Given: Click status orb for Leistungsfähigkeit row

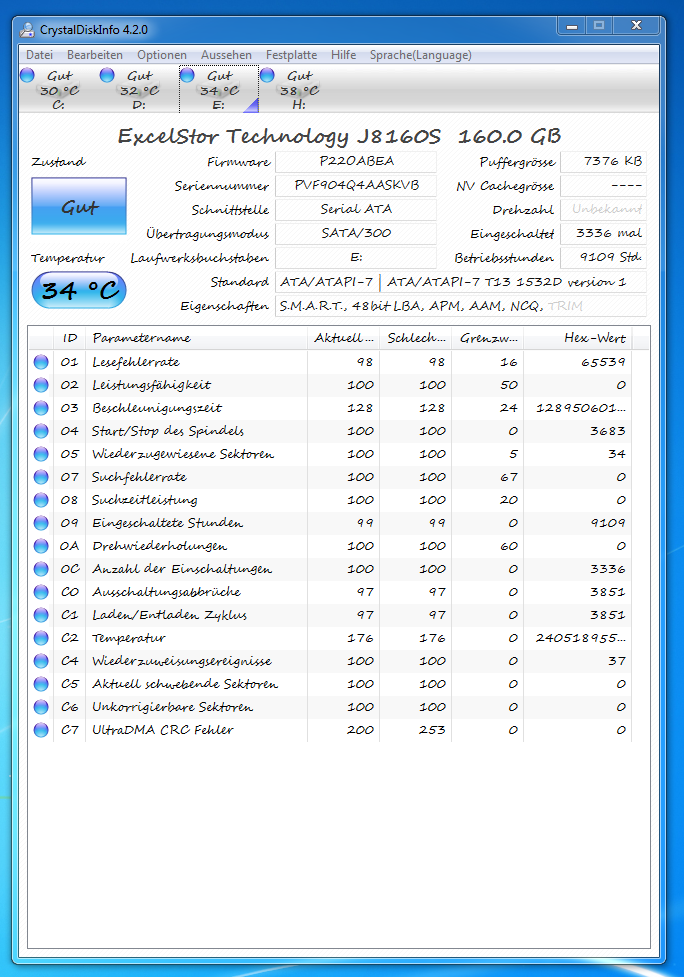Looking at the screenshot, I should (41, 385).
